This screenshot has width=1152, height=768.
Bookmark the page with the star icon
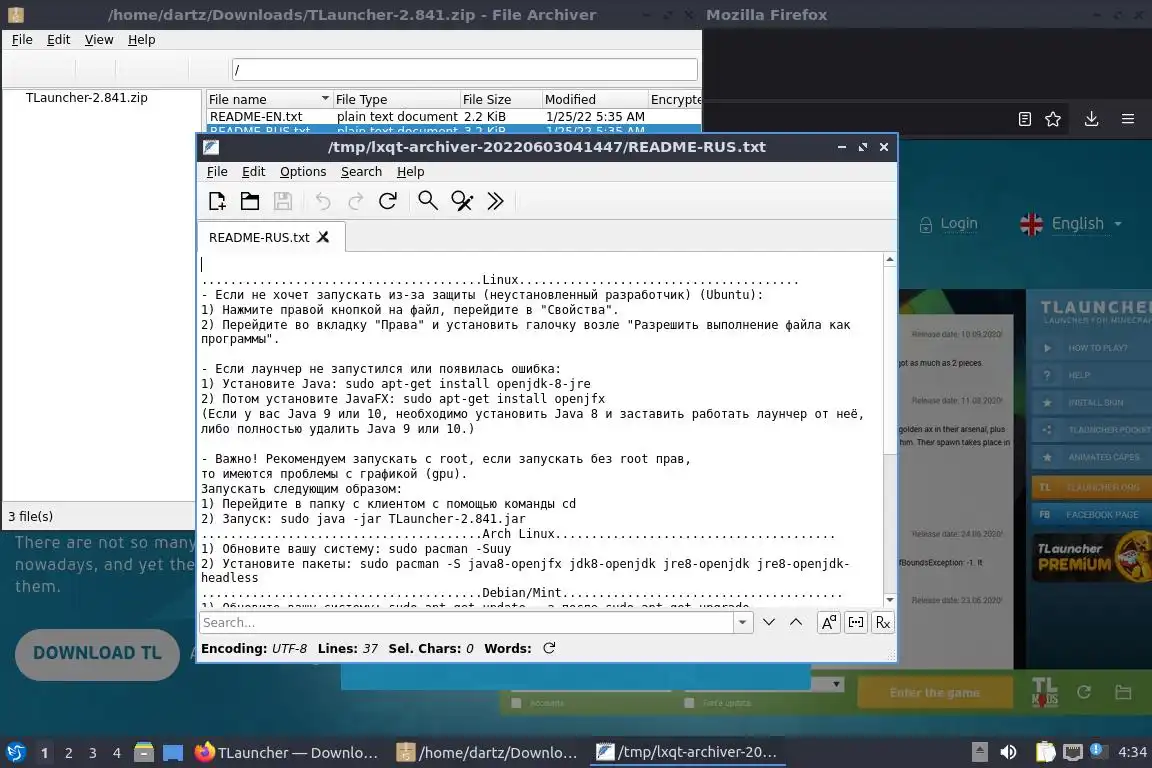(x=1053, y=119)
